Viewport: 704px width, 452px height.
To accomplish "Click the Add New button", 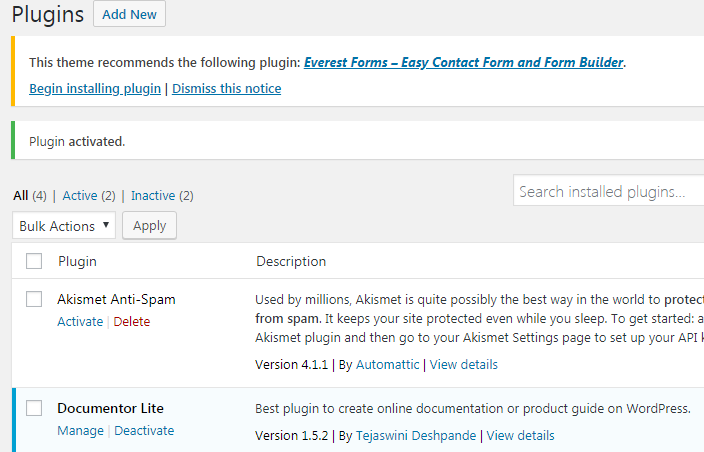I will [x=129, y=14].
